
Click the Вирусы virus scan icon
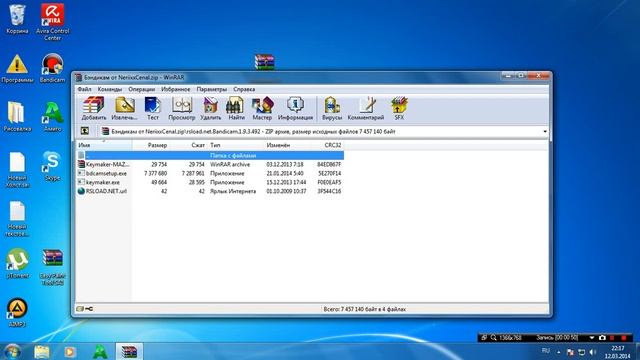pos(332,108)
